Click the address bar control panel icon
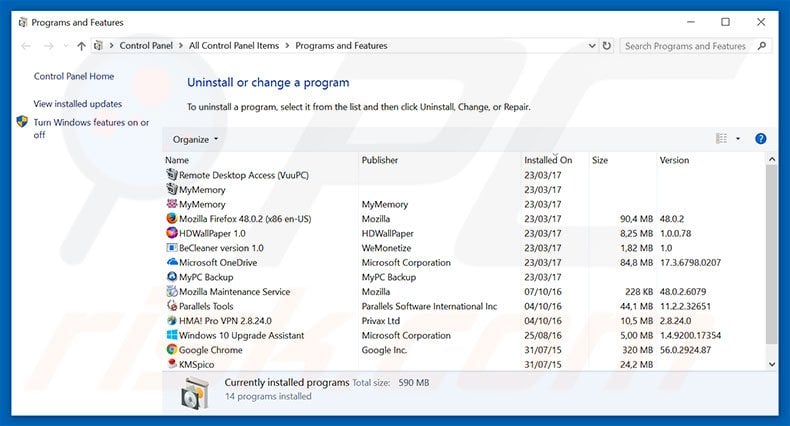 coord(98,46)
